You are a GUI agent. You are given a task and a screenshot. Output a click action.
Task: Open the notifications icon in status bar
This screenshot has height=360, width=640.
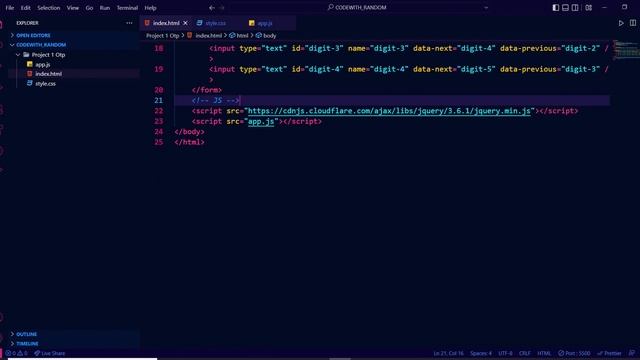point(632,353)
